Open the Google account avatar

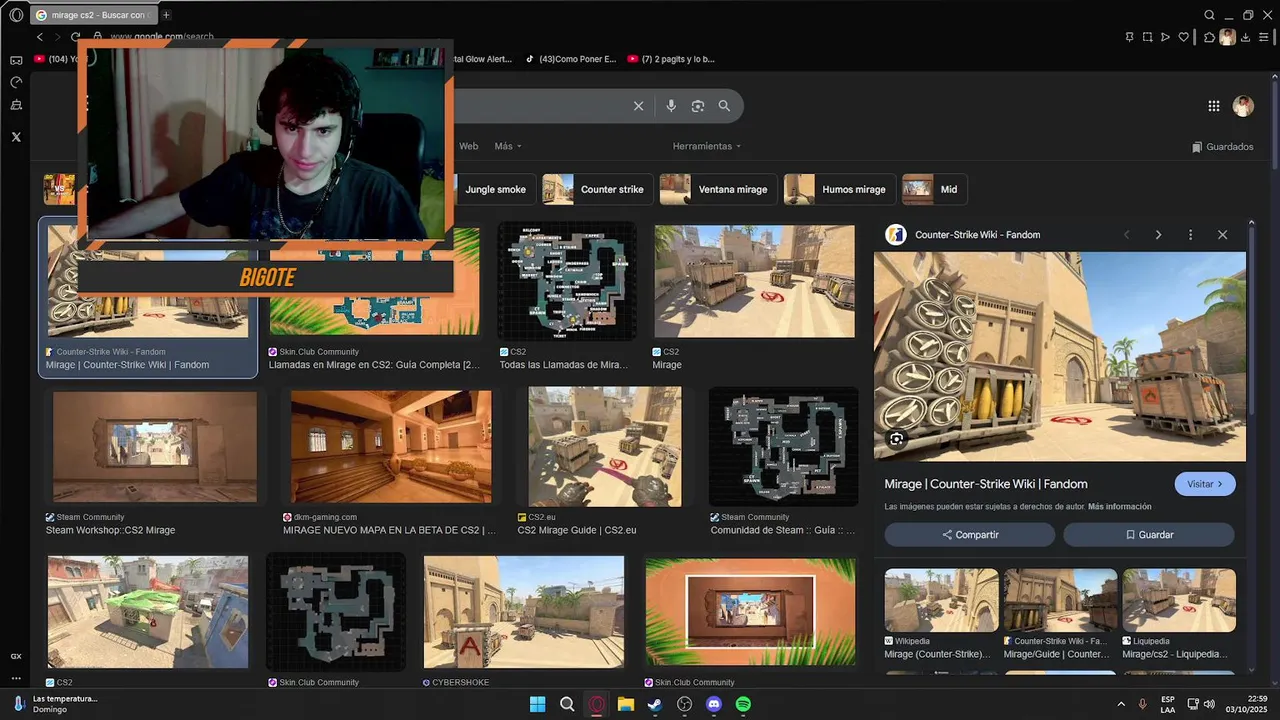tap(1243, 106)
